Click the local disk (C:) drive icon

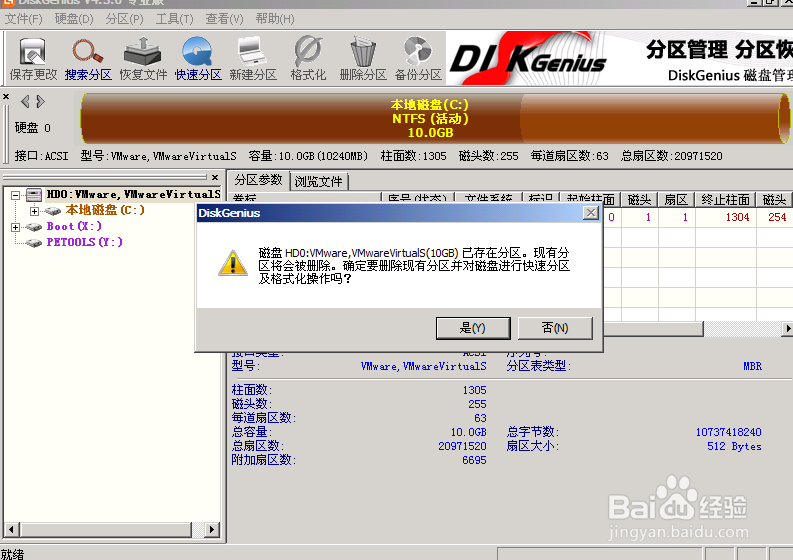coord(53,210)
